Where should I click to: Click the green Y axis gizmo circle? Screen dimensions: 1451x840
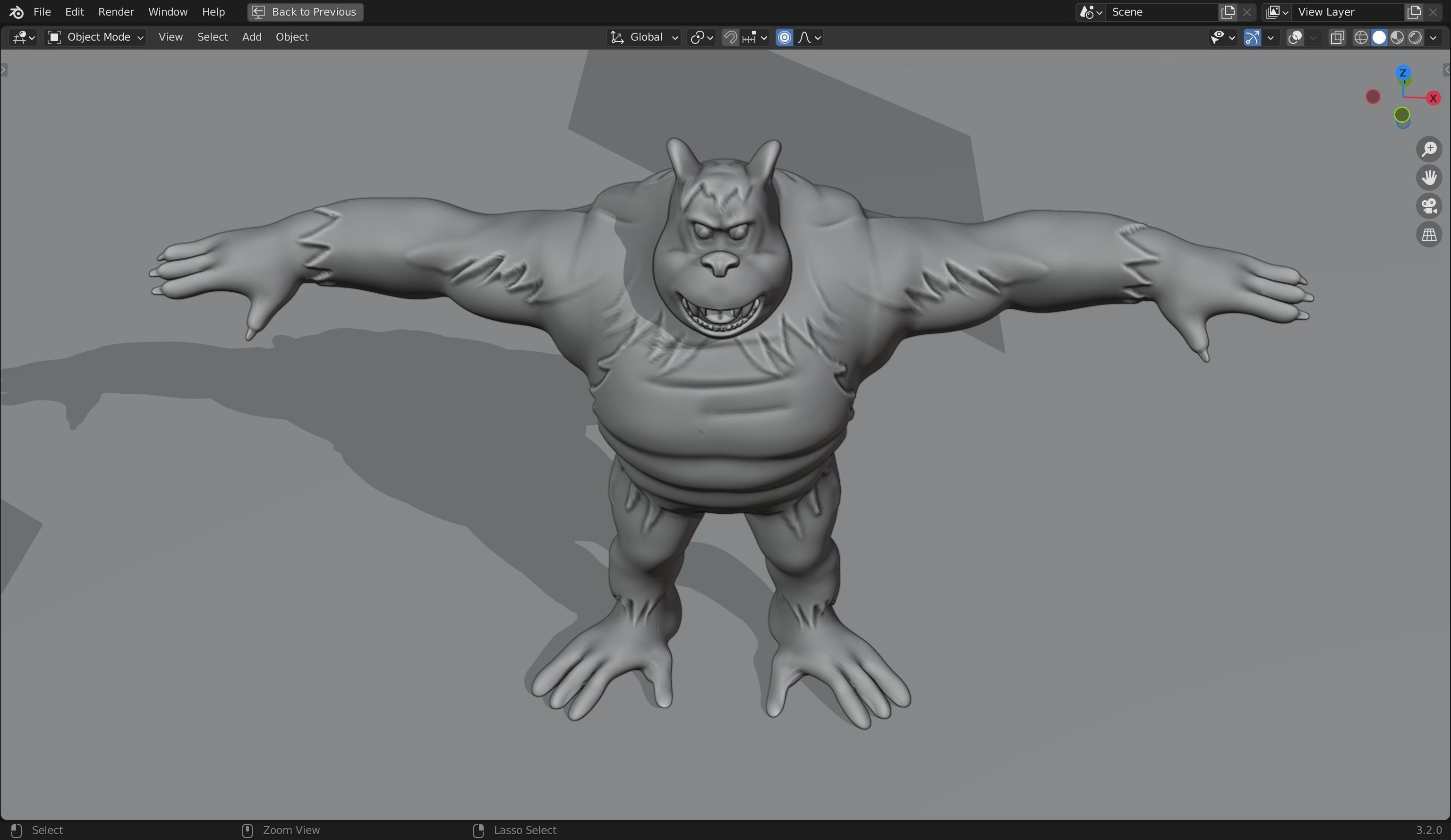[x=1401, y=115]
